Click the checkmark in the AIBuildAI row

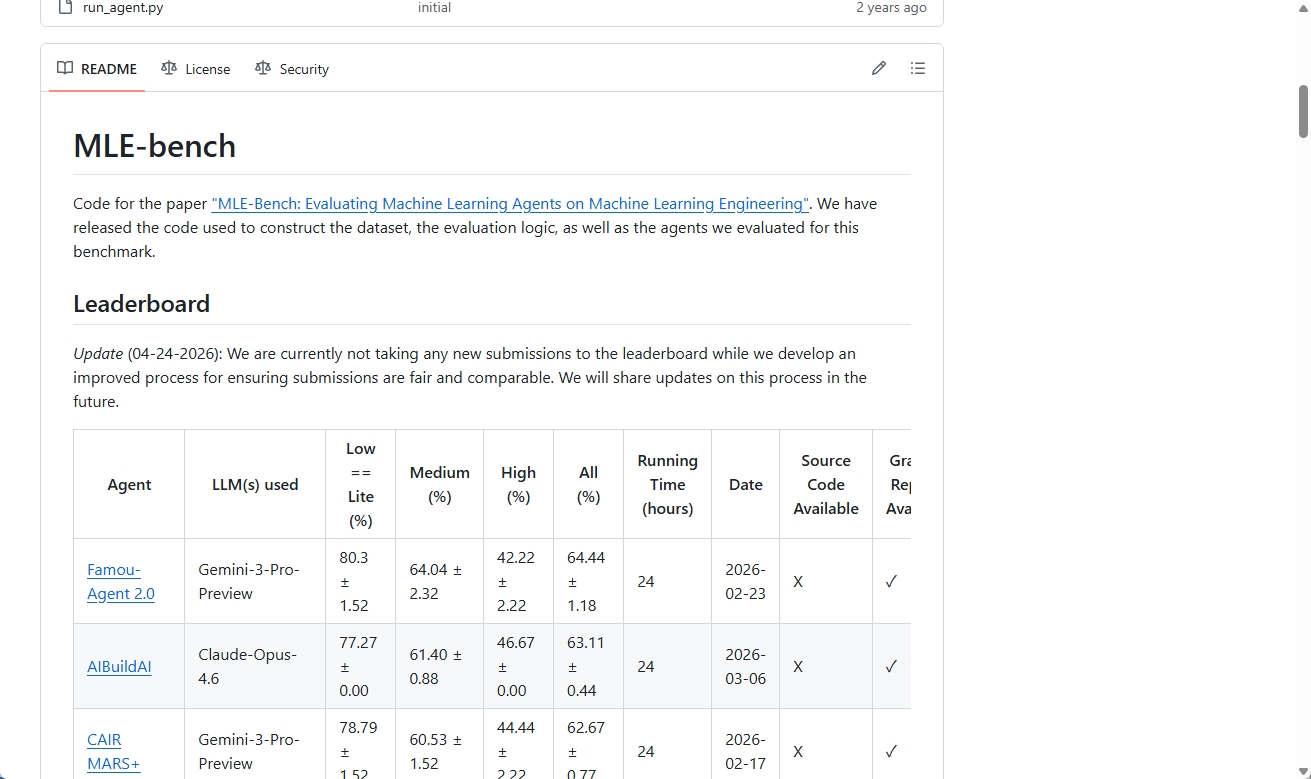pos(891,667)
